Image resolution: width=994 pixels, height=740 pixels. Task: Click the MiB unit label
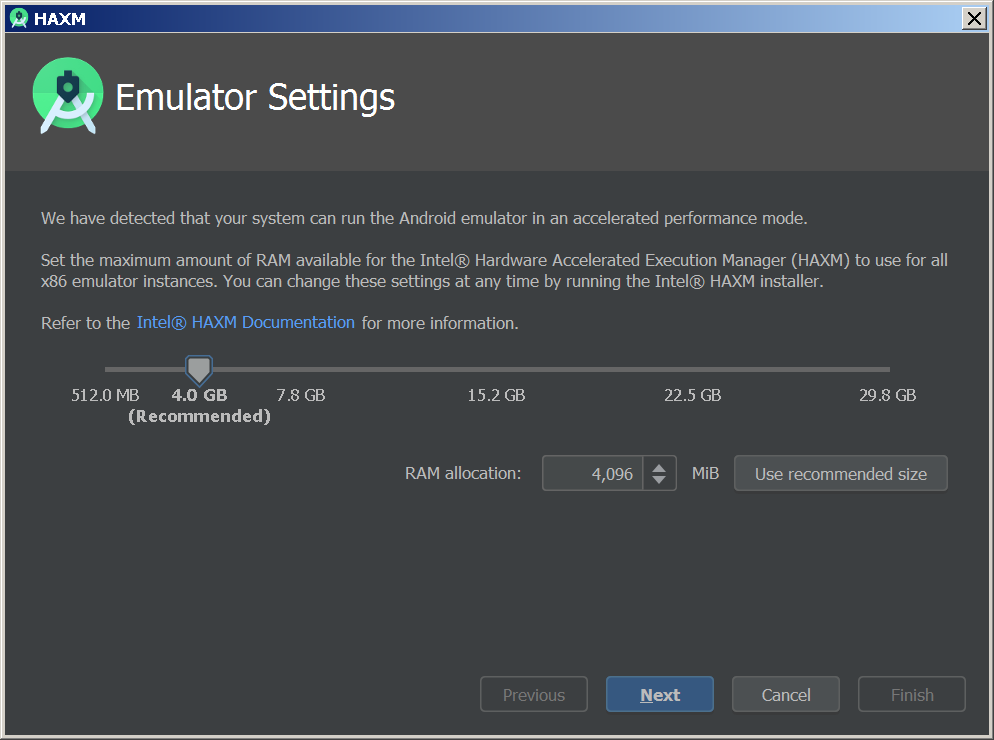pos(705,473)
